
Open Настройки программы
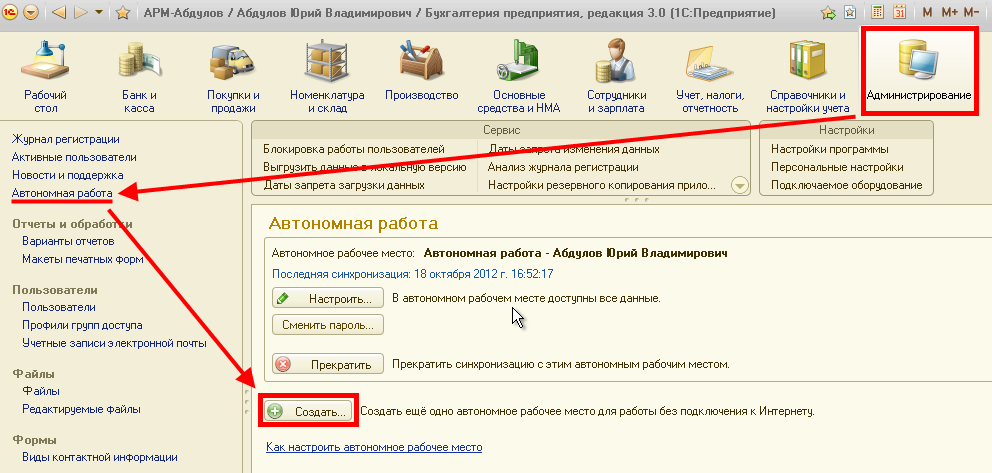pyautogui.click(x=830, y=149)
